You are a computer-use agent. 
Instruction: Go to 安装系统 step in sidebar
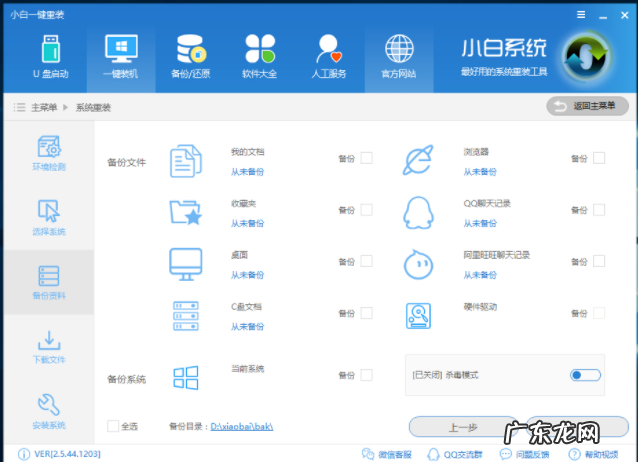49,412
